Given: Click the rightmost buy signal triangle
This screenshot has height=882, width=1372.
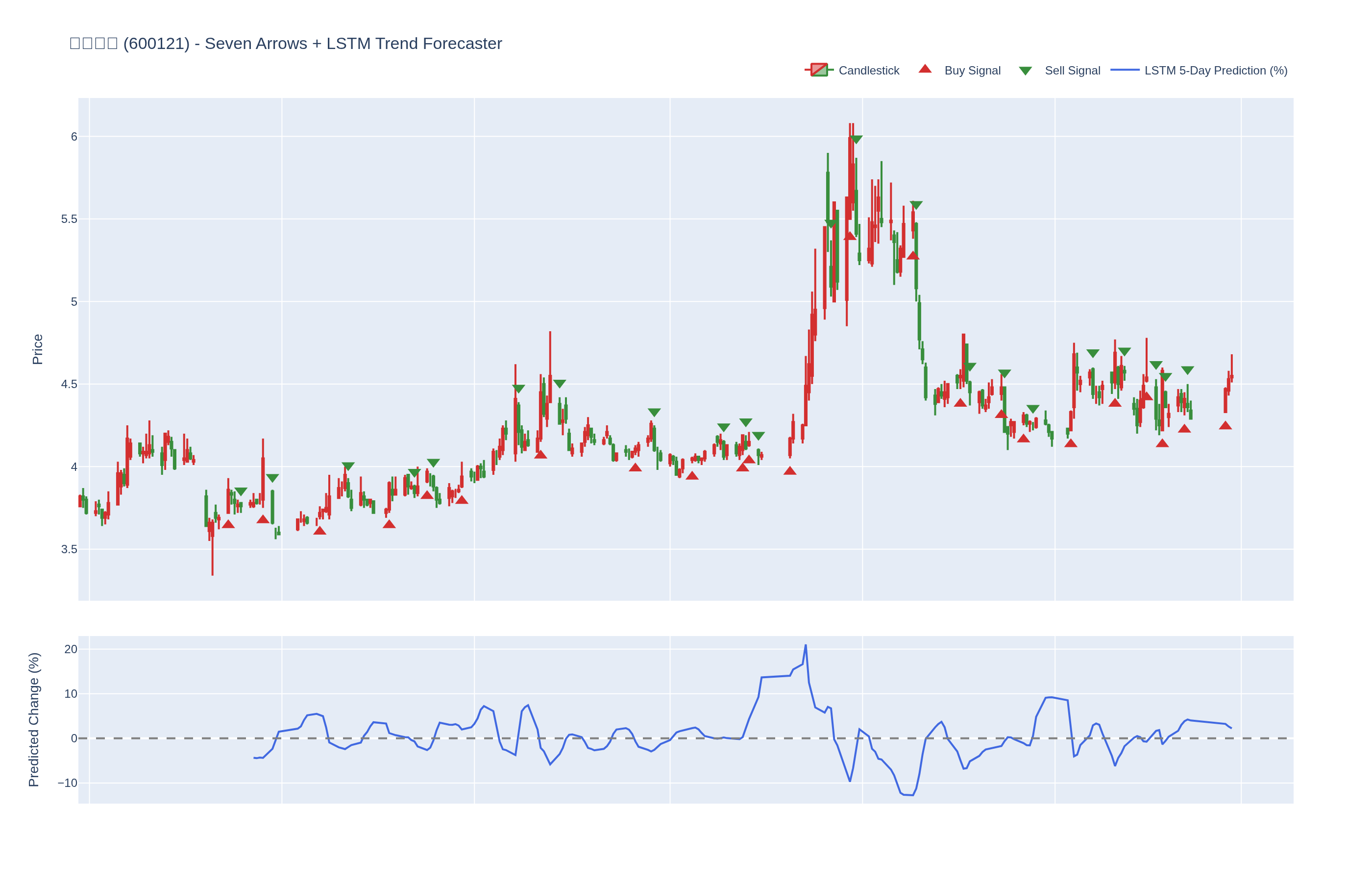Looking at the screenshot, I should [1225, 425].
